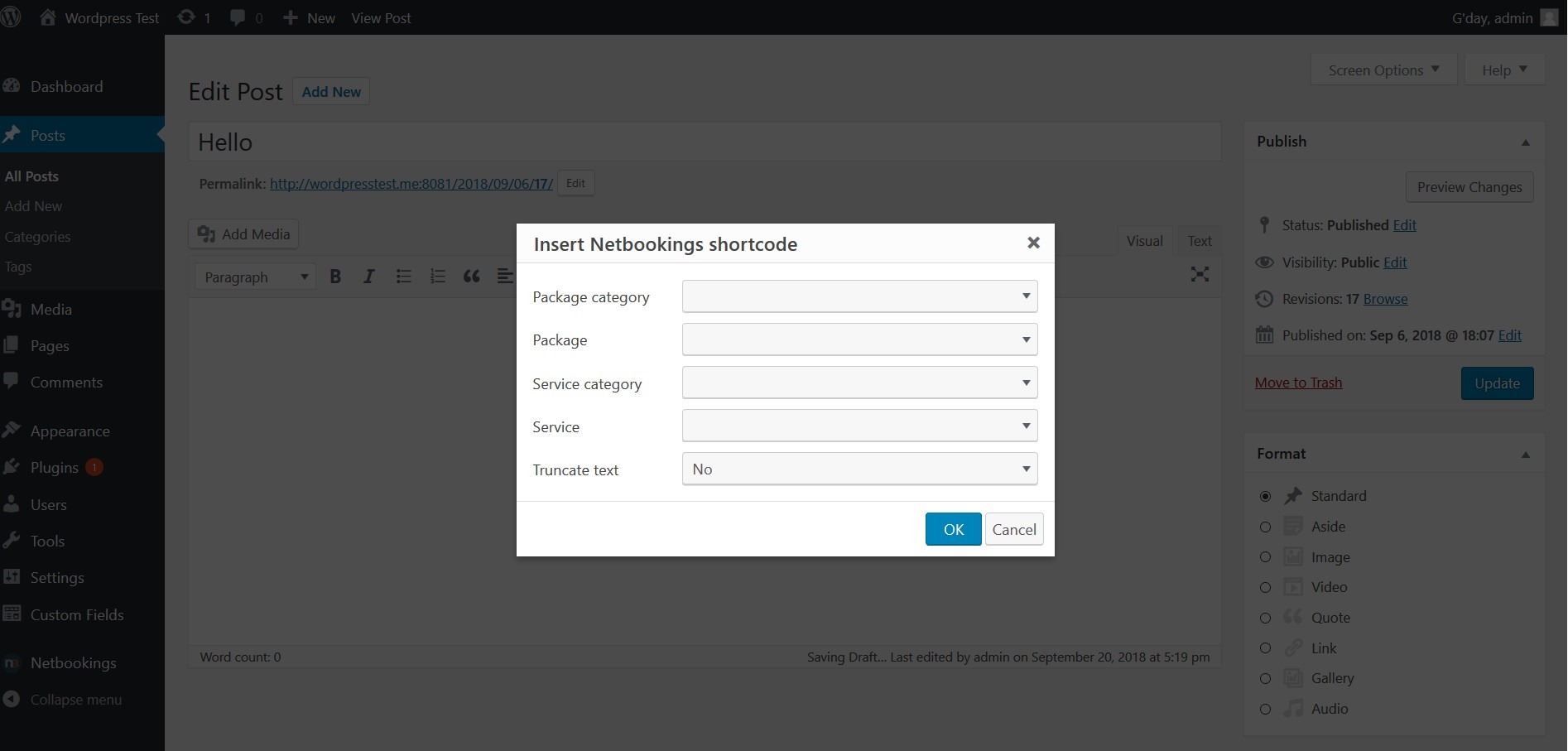Insert bulleted list

click(x=403, y=277)
